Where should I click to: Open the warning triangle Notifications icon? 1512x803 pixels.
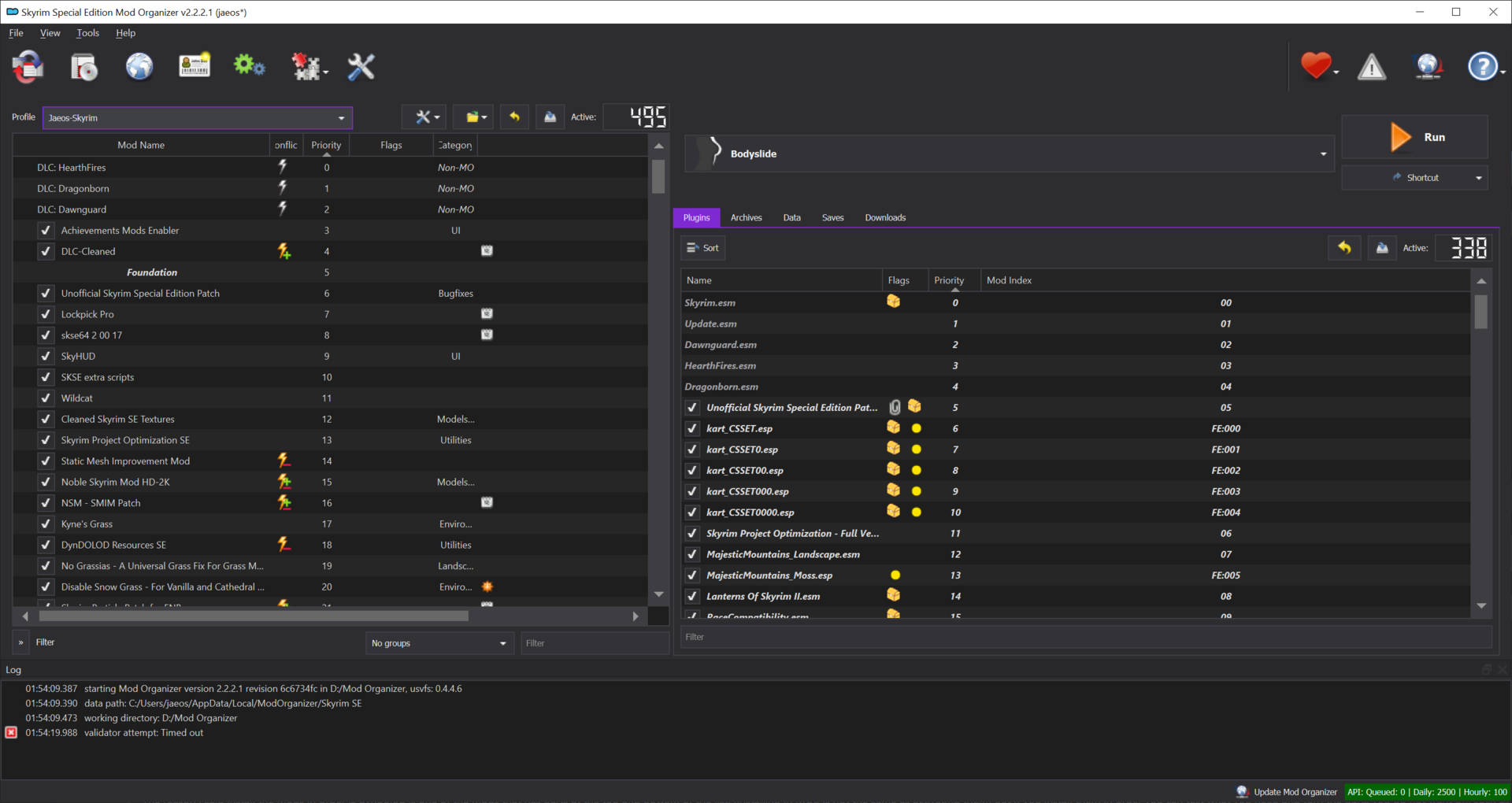click(x=1372, y=67)
